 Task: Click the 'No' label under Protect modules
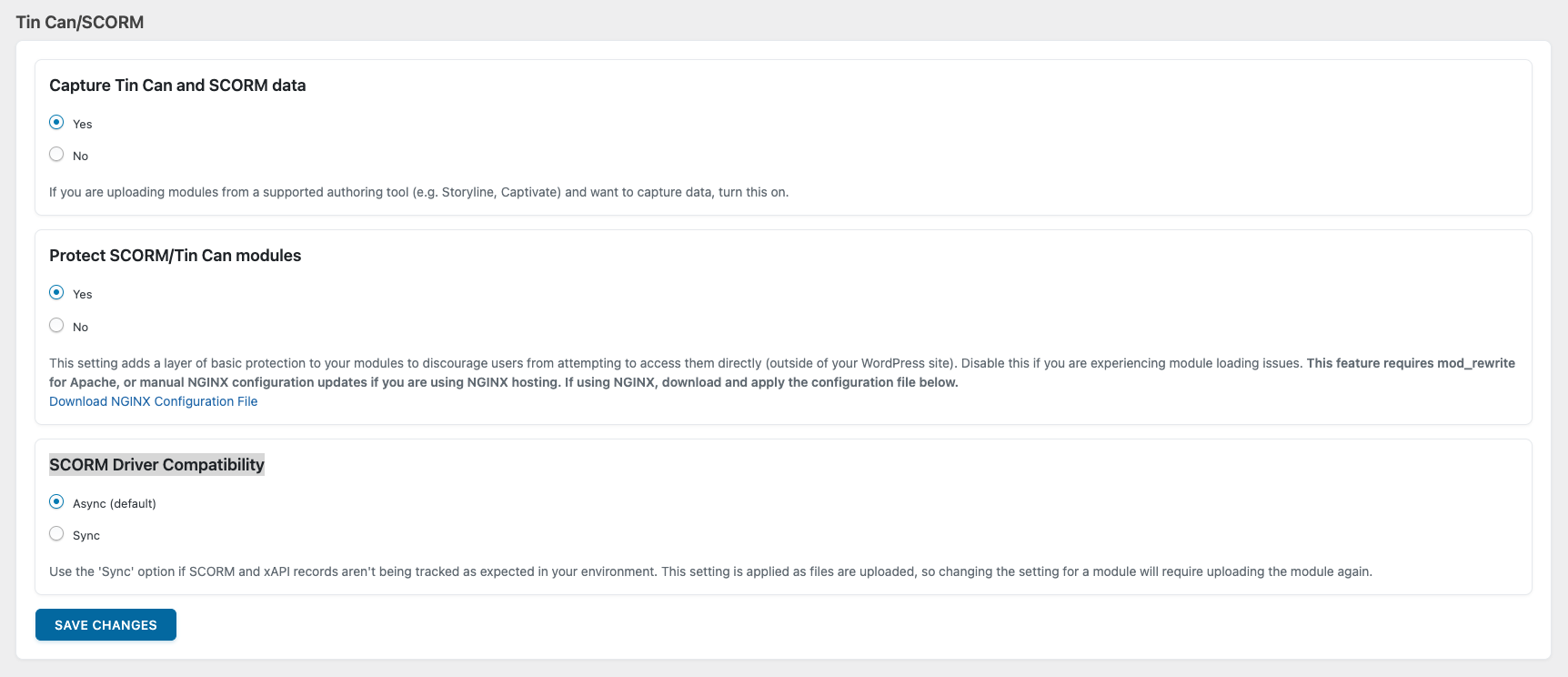(81, 327)
